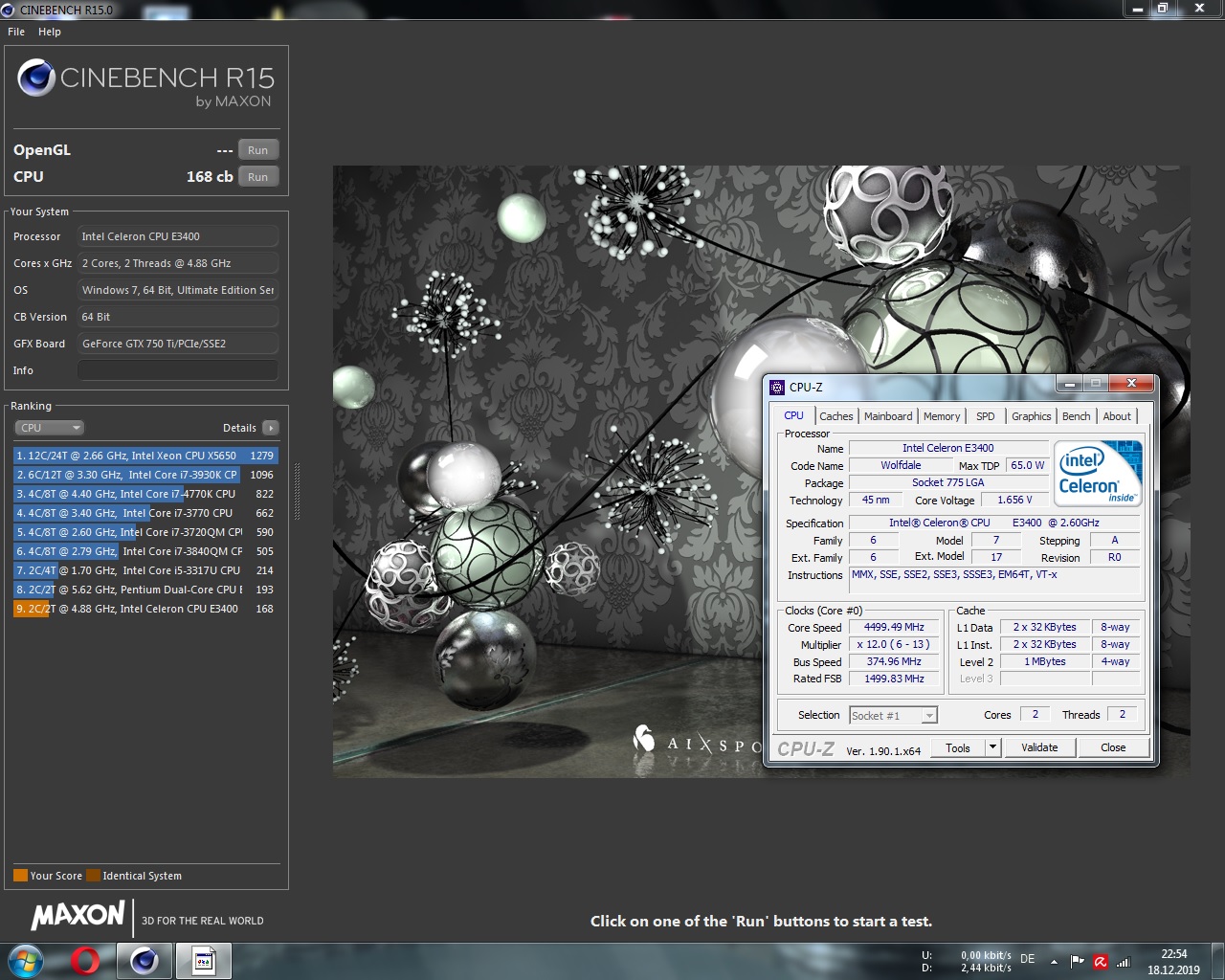Click the Multiplier x 12.0 value
Viewport: 1225px width, 980px height.
pos(894,644)
